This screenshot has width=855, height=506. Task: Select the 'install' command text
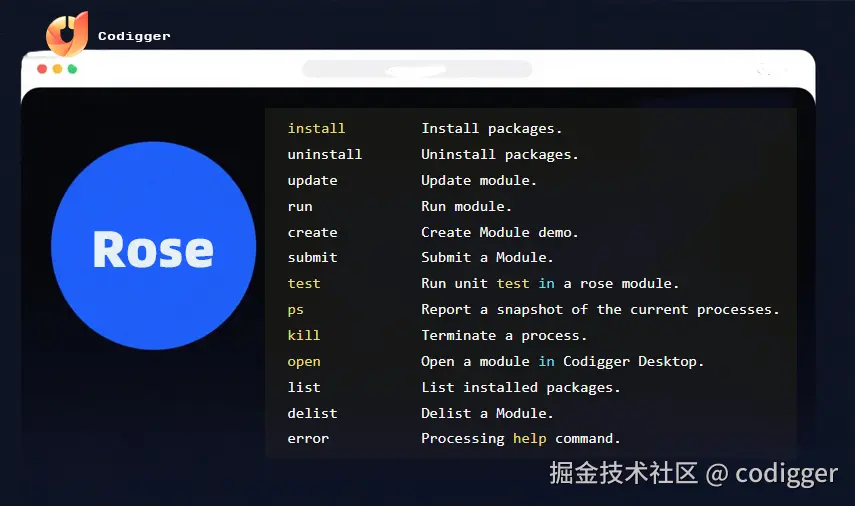point(316,129)
